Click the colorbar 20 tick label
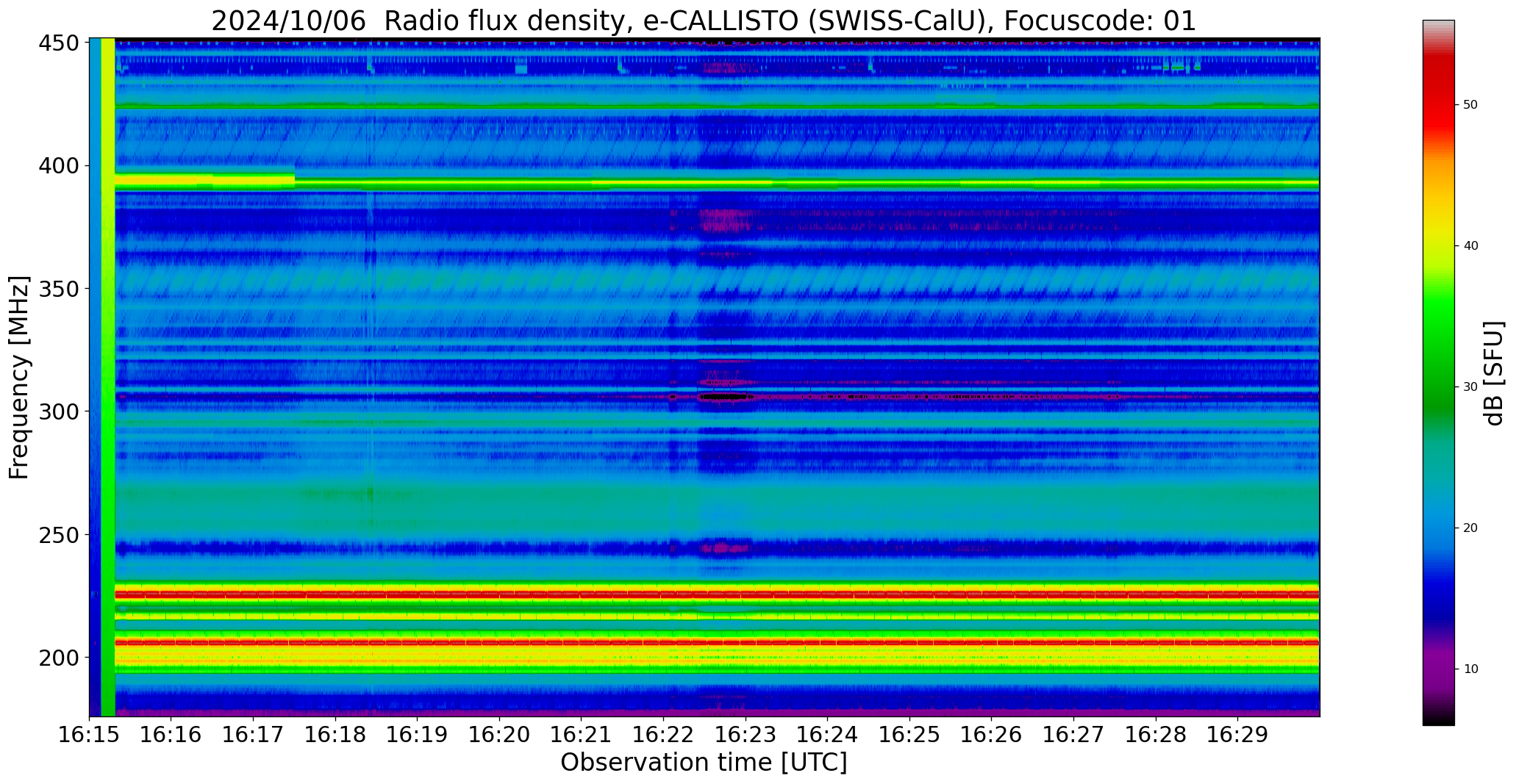The image size is (1516, 784). (x=1470, y=528)
